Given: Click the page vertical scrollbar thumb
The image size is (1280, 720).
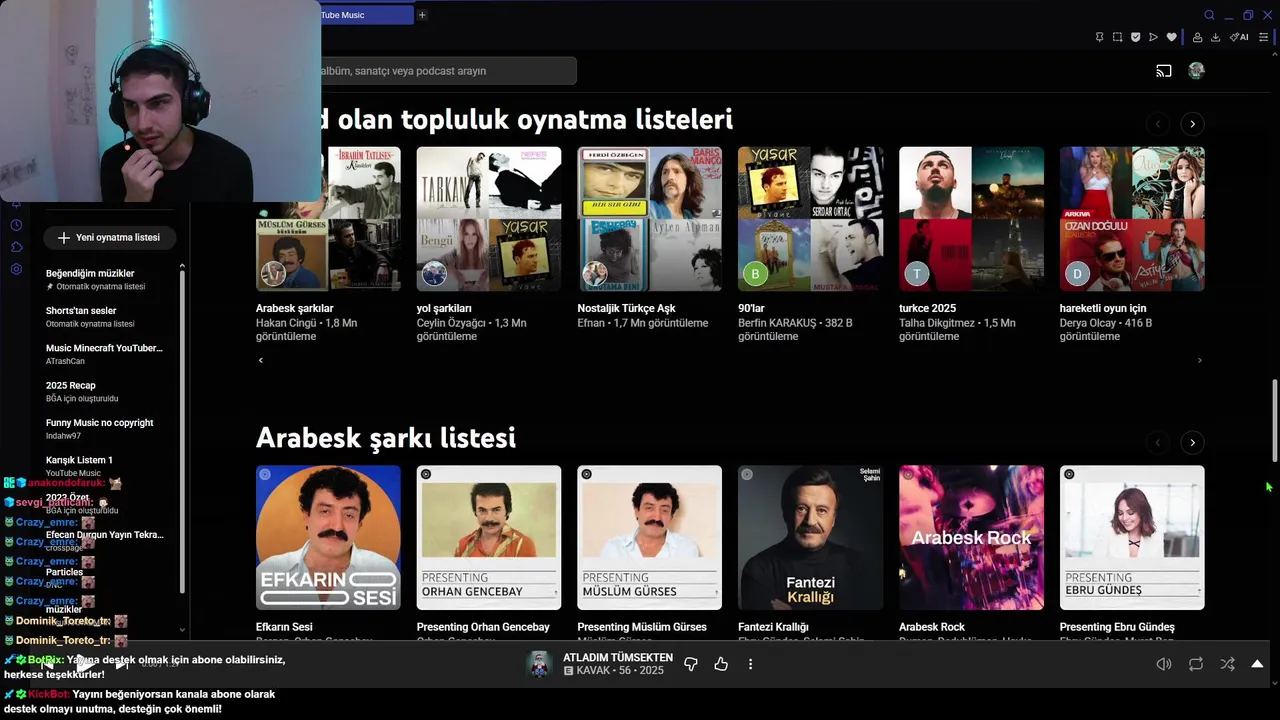Looking at the screenshot, I should [x=1274, y=420].
